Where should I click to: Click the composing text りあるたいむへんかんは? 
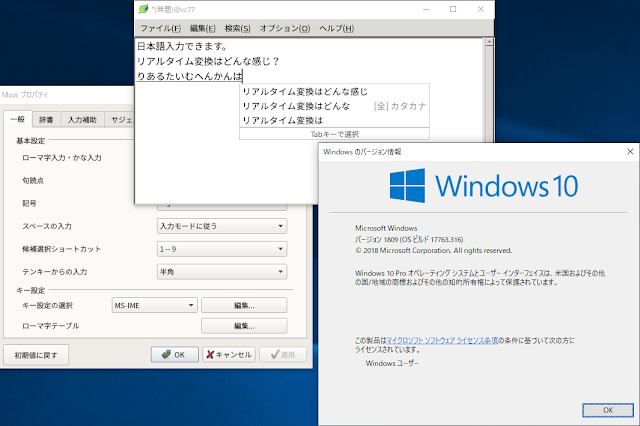[189, 76]
